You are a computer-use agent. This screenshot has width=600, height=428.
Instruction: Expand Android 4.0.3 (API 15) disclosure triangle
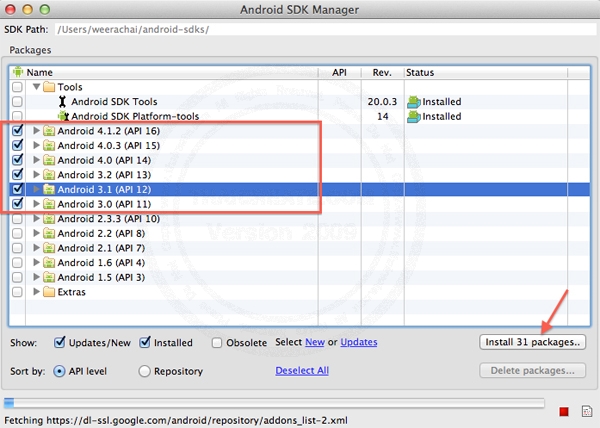[x=36, y=145]
